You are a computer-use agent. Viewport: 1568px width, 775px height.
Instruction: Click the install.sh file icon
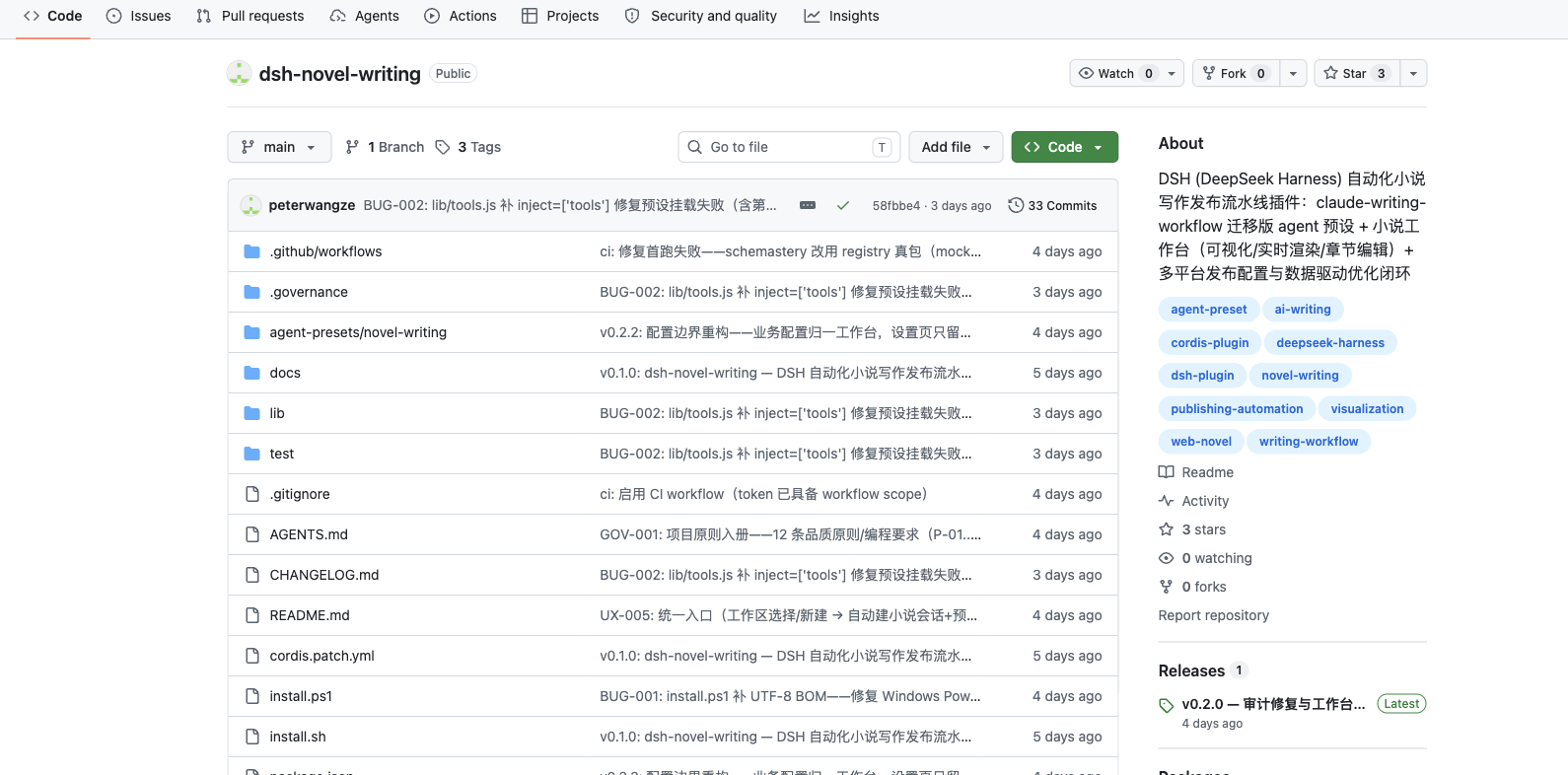pyautogui.click(x=251, y=737)
